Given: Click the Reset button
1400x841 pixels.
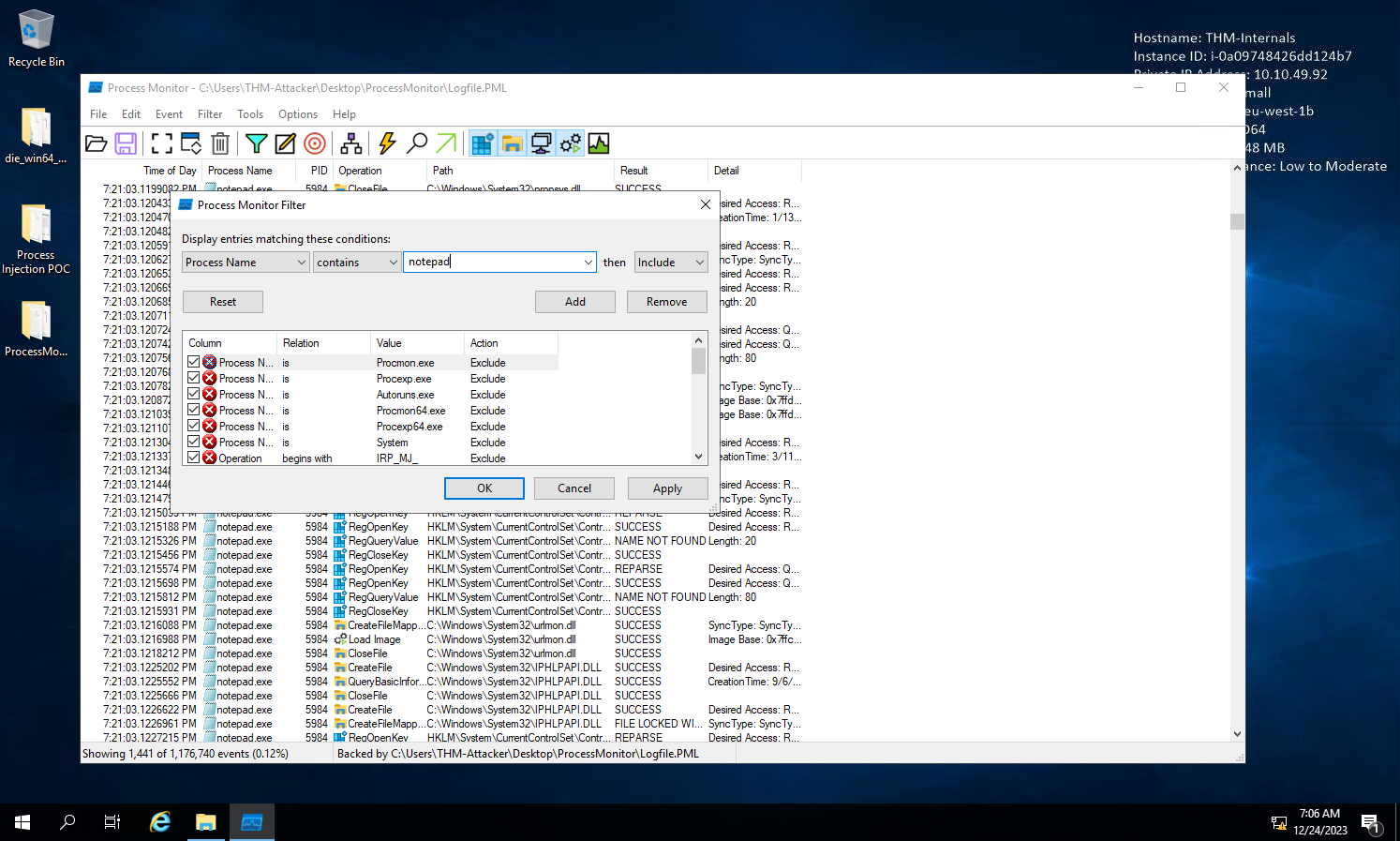Looking at the screenshot, I should point(223,302).
